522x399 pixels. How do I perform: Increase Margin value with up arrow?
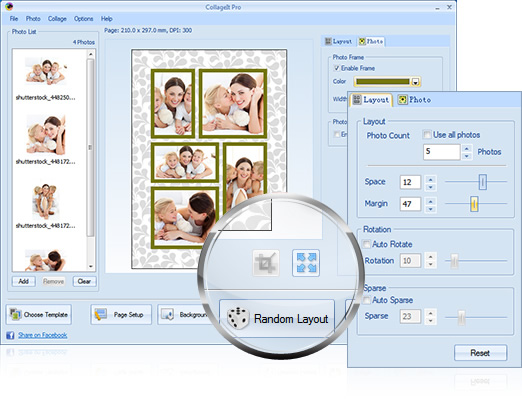[x=431, y=201]
